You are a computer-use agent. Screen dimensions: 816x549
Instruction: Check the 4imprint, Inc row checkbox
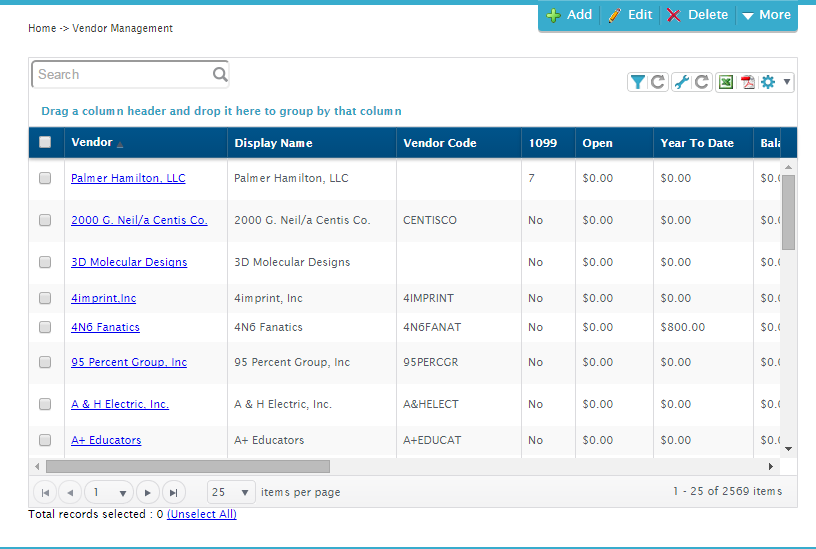(x=45, y=298)
